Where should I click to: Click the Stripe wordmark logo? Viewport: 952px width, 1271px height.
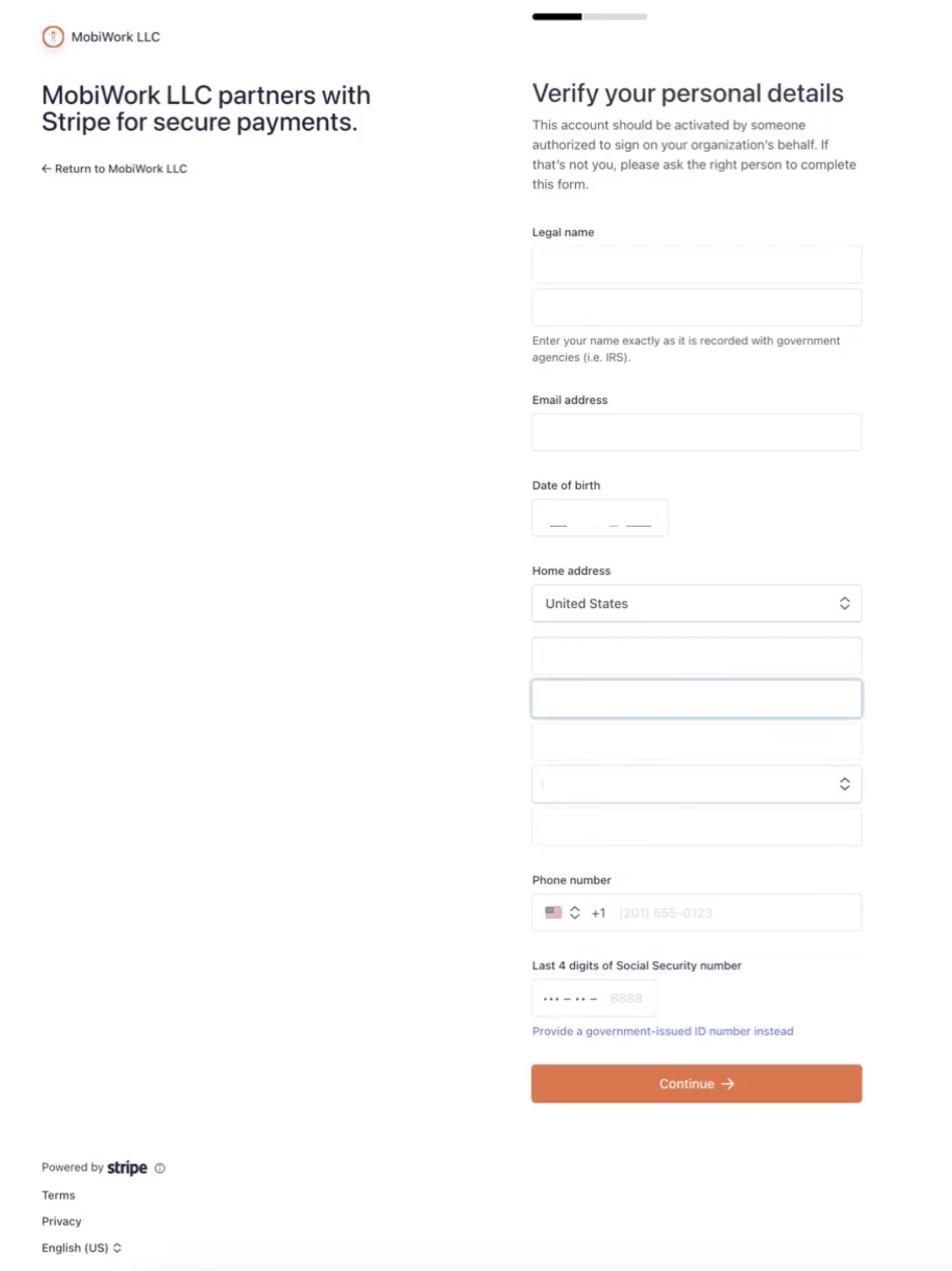pos(127,1167)
